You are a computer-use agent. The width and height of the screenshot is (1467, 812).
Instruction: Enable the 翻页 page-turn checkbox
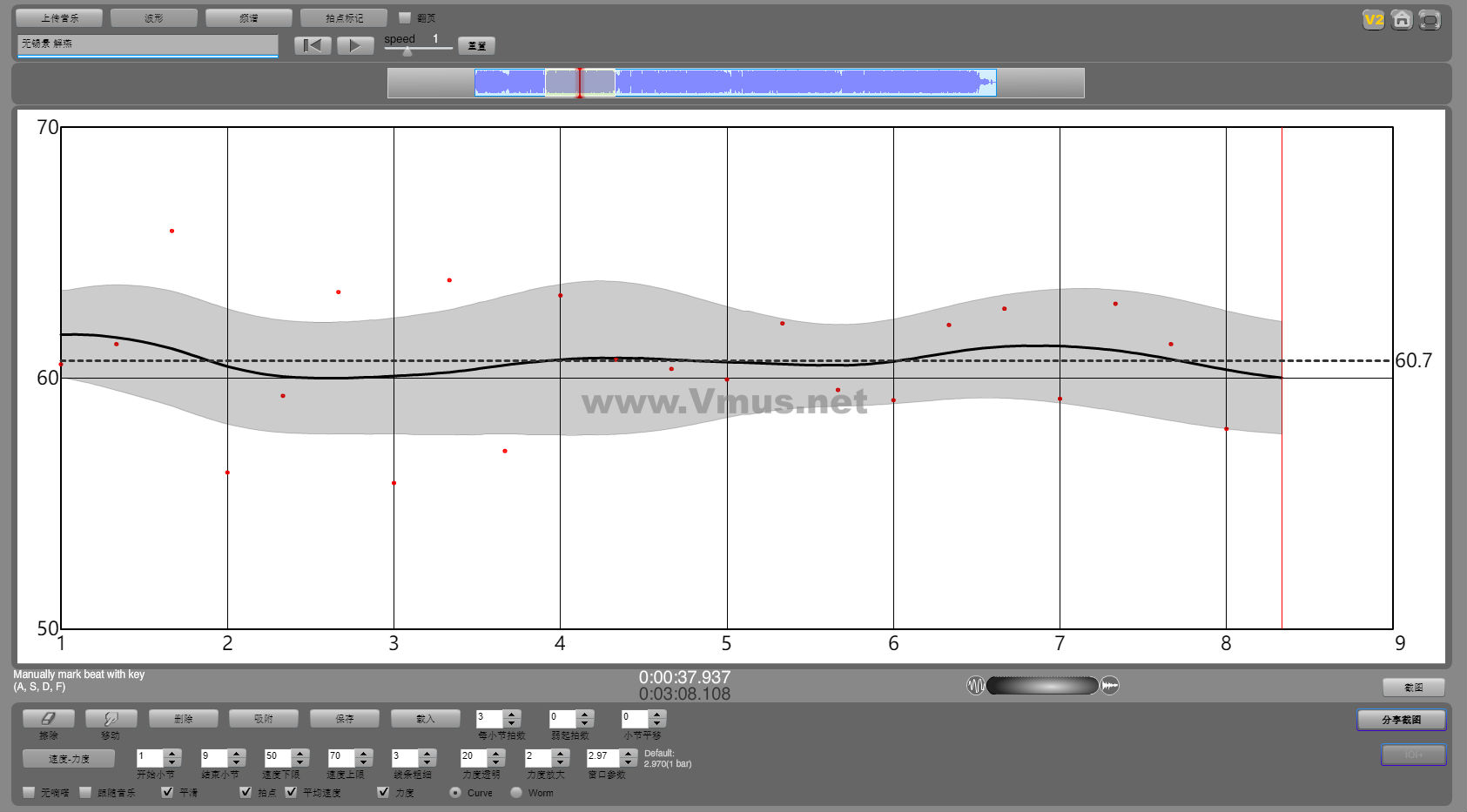coord(405,17)
